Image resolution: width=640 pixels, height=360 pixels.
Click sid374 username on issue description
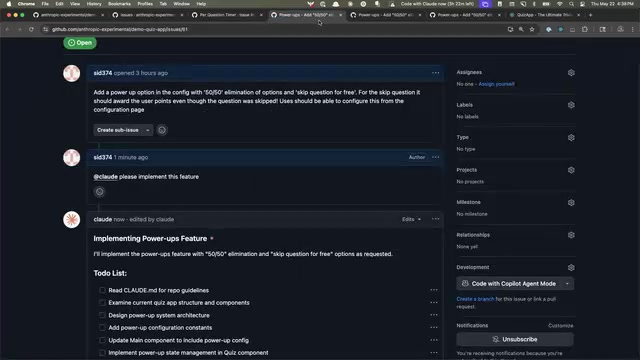coord(102,73)
